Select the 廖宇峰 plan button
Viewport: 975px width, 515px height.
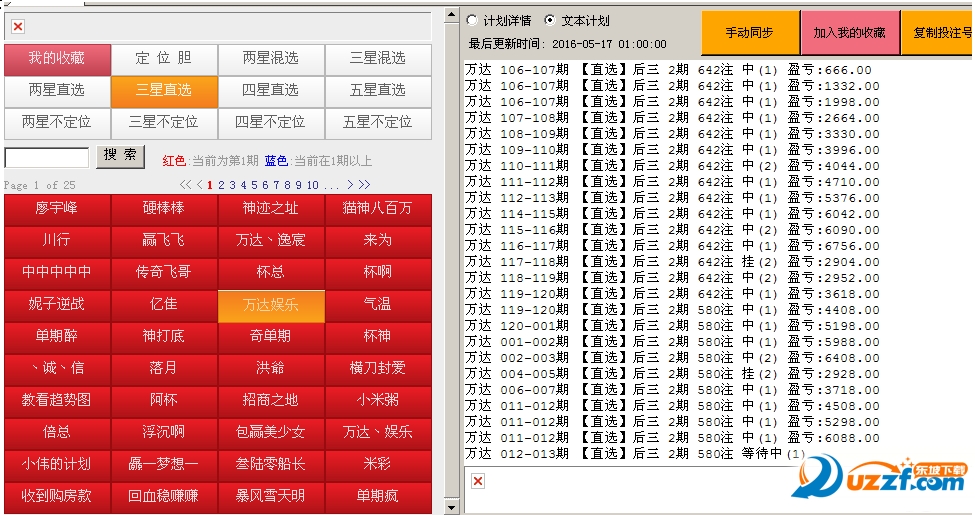click(x=57, y=208)
